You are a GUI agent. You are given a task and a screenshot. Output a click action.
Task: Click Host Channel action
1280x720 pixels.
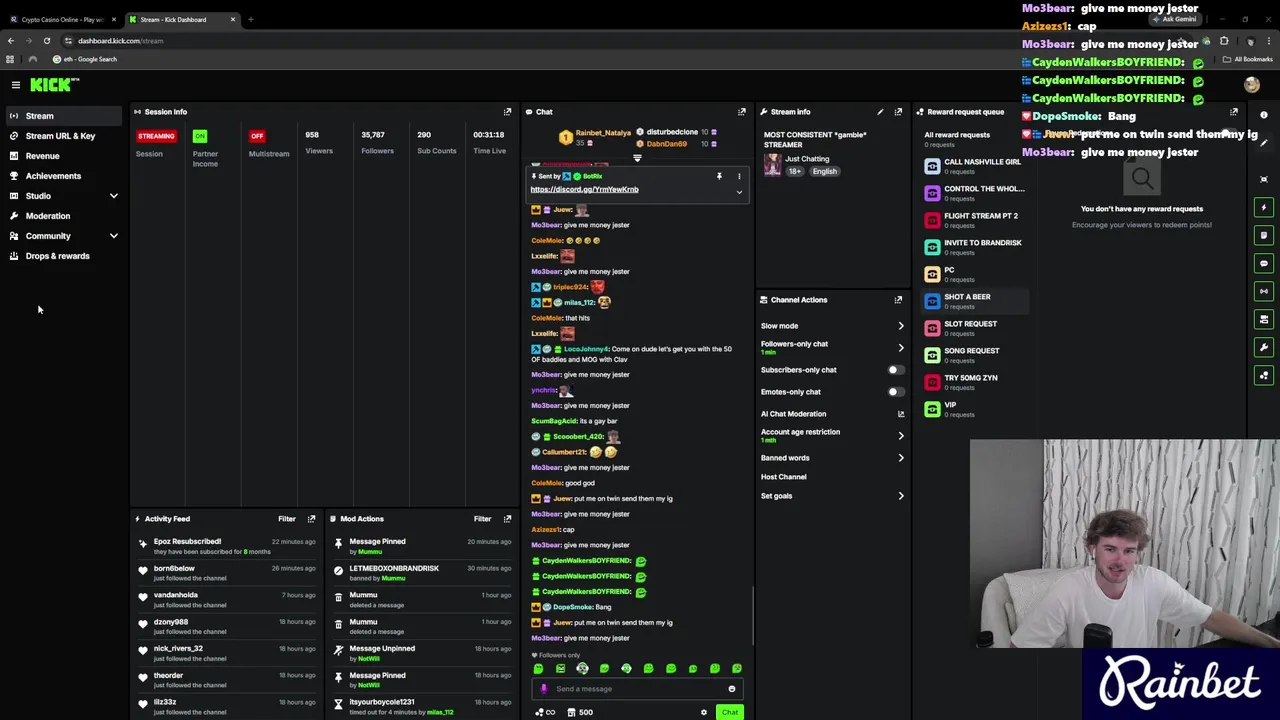click(784, 477)
